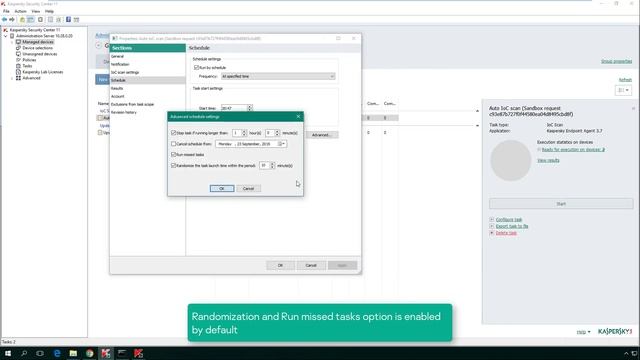640x360 pixels.
Task: Open the Help menu
Action: 49,11
